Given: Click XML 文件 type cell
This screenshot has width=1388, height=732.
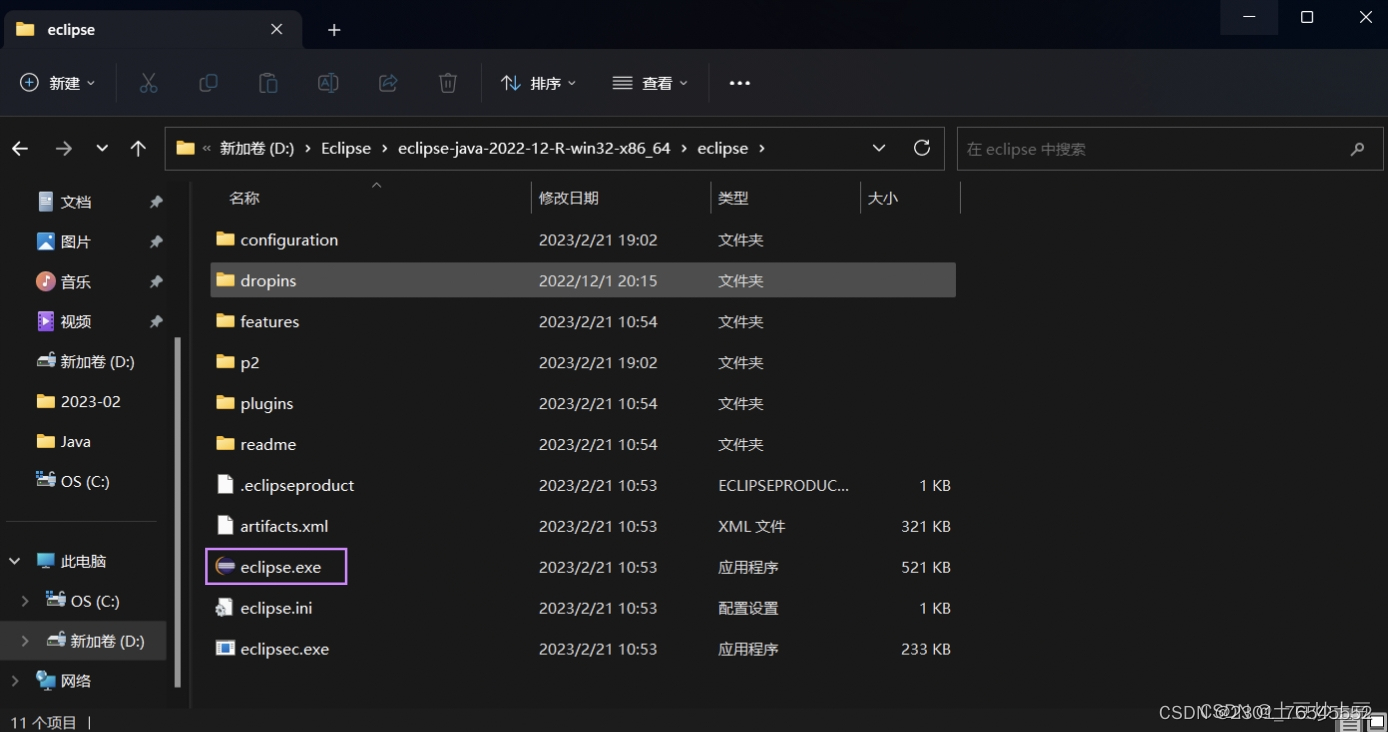Looking at the screenshot, I should coord(752,526).
